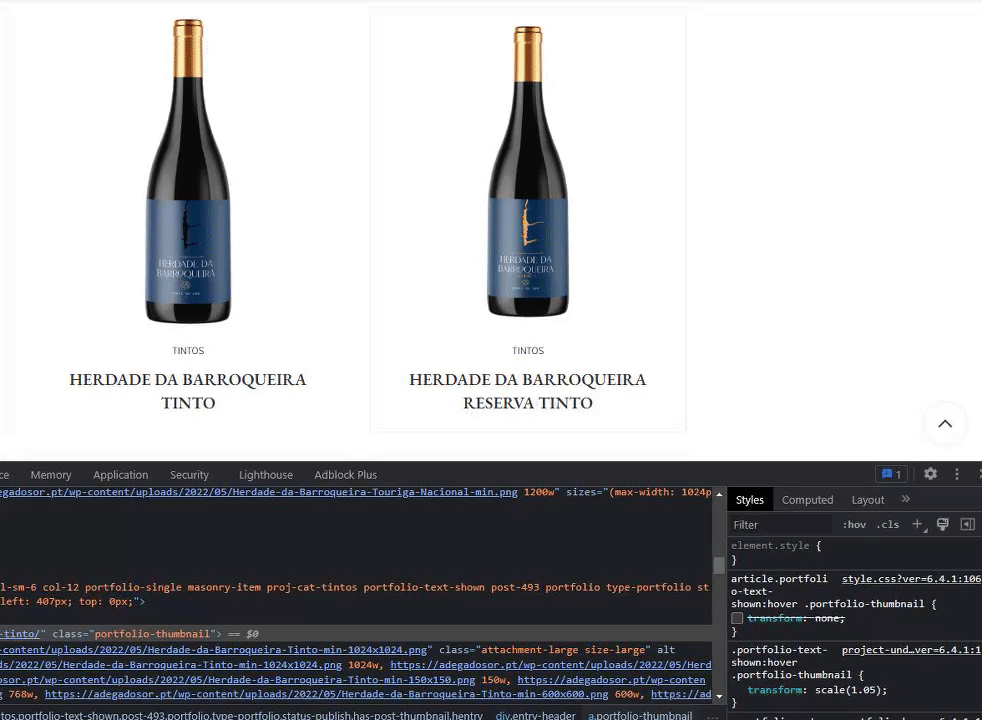Open the issues counter badge showing 1
Image resolution: width=982 pixels, height=720 pixels.
tap(891, 474)
